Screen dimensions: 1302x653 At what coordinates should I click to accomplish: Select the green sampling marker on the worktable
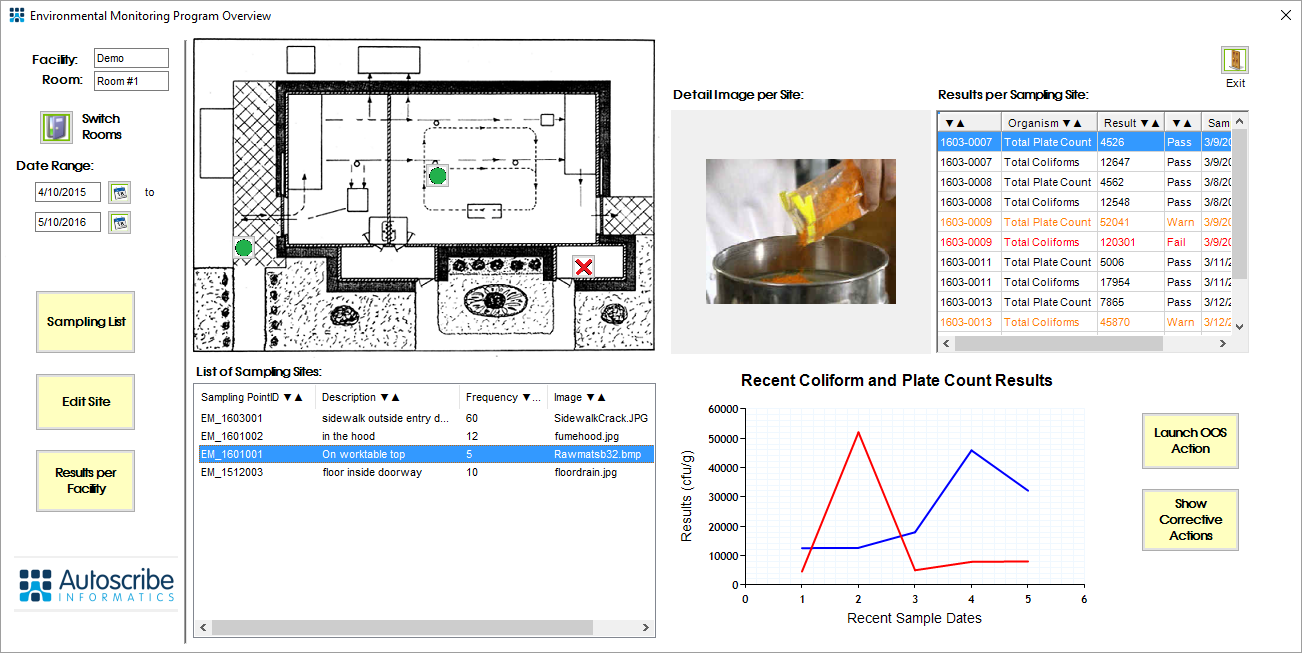437,176
